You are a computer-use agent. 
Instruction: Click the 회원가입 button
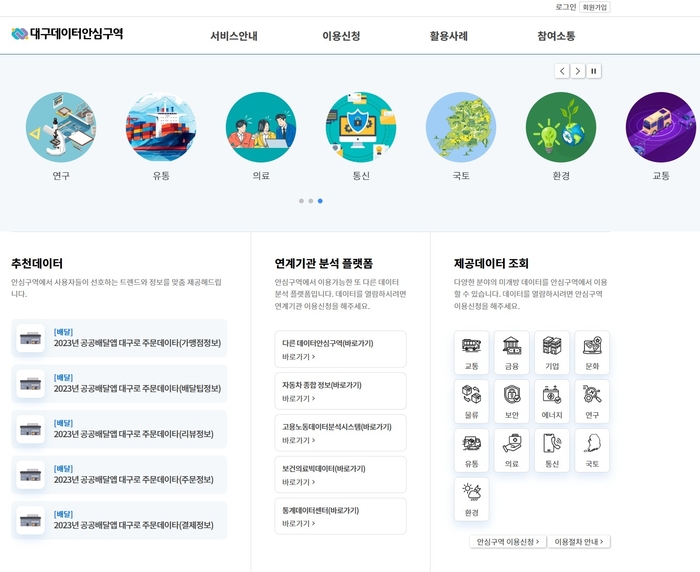(x=595, y=7)
